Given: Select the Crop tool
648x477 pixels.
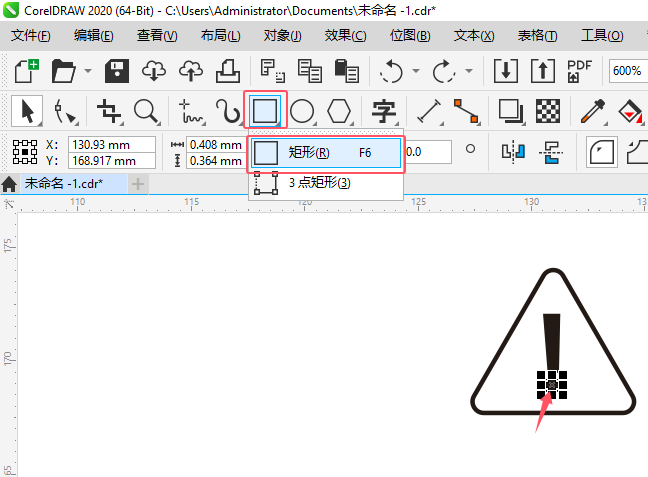Looking at the screenshot, I should pos(109,111).
